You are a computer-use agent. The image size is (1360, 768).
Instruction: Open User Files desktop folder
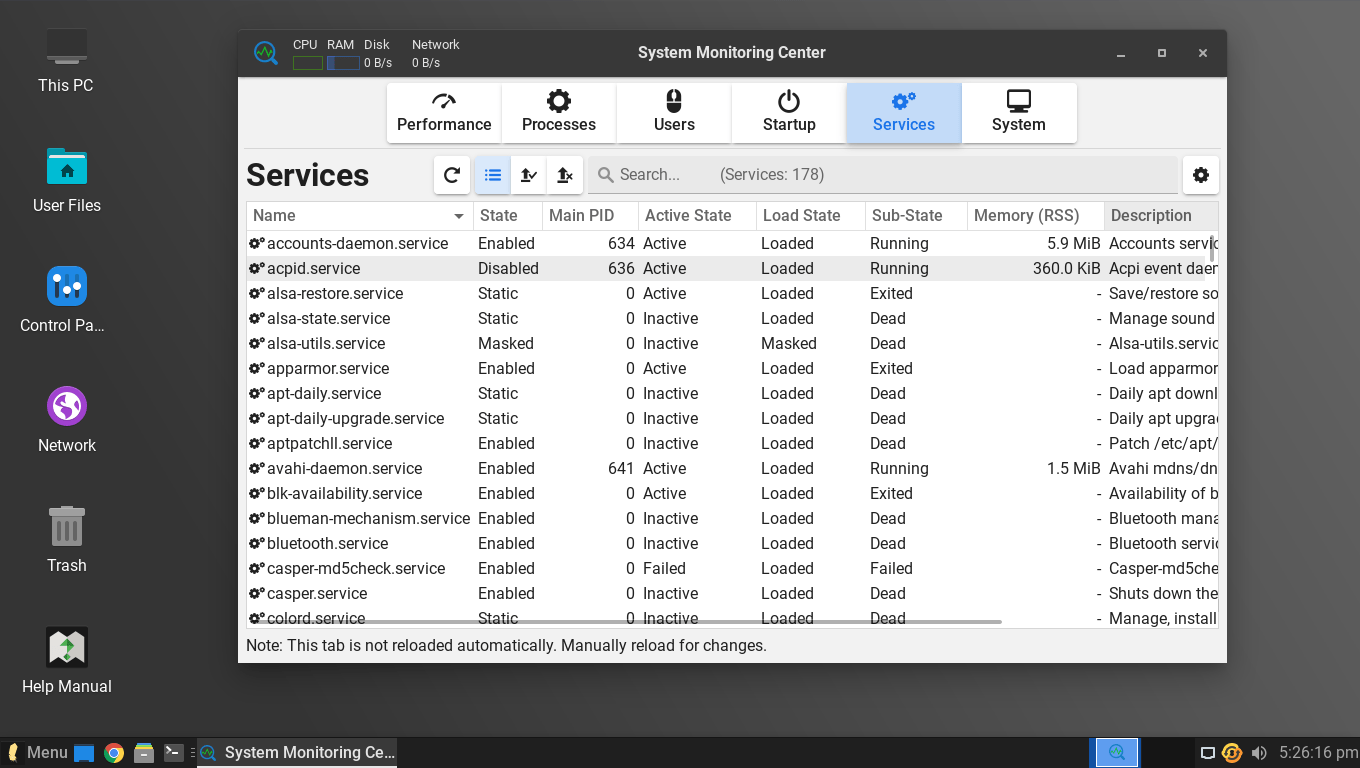[67, 180]
